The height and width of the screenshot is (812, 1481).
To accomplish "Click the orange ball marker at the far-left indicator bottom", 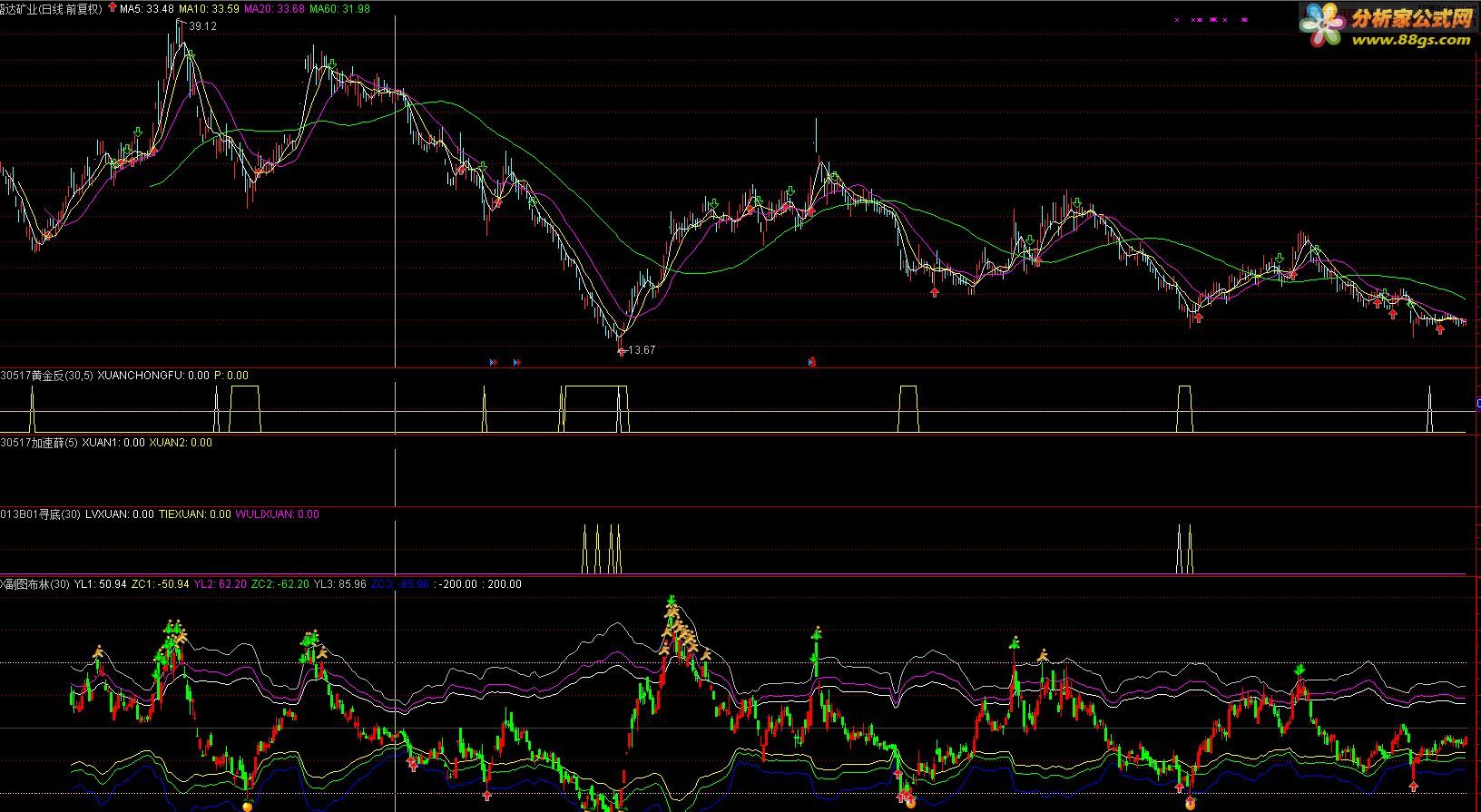I will tap(248, 805).
